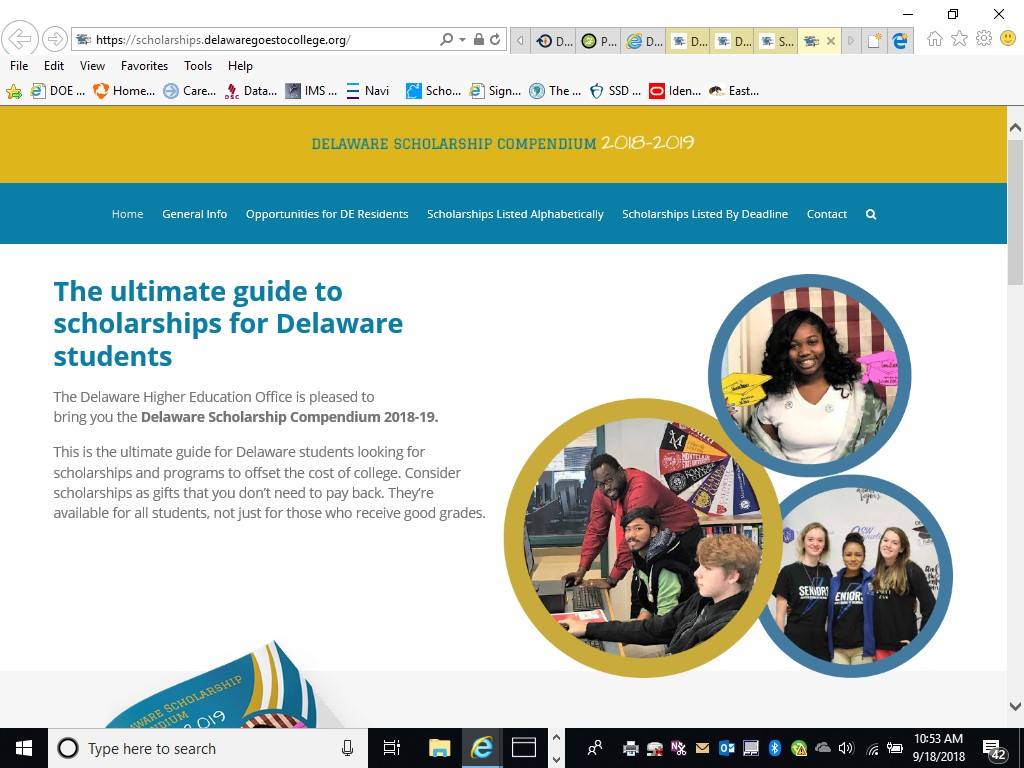Open the IE Tools gear icon
This screenshot has height=768, width=1024.
pos(984,39)
